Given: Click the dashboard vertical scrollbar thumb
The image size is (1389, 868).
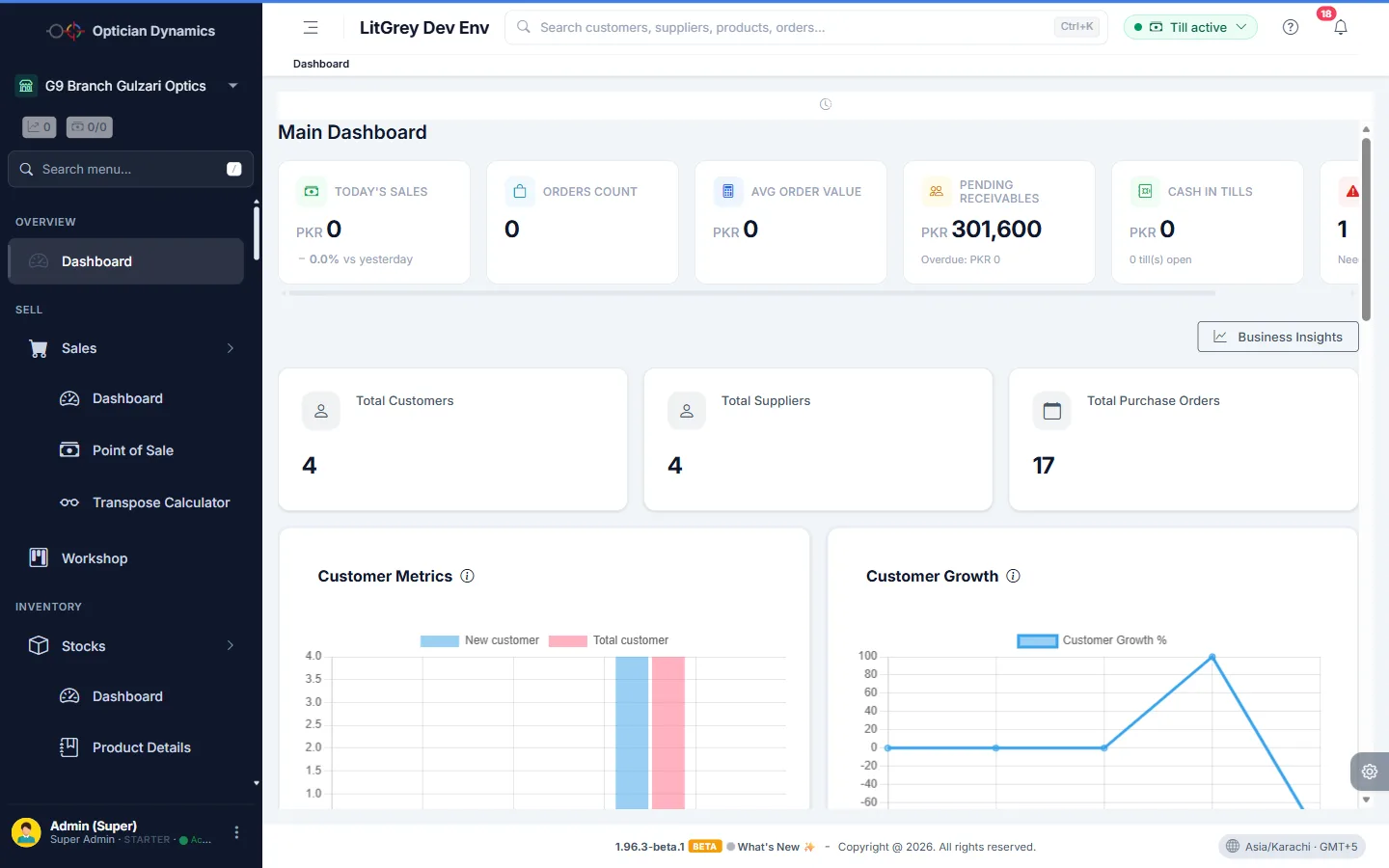Looking at the screenshot, I should (1366, 229).
